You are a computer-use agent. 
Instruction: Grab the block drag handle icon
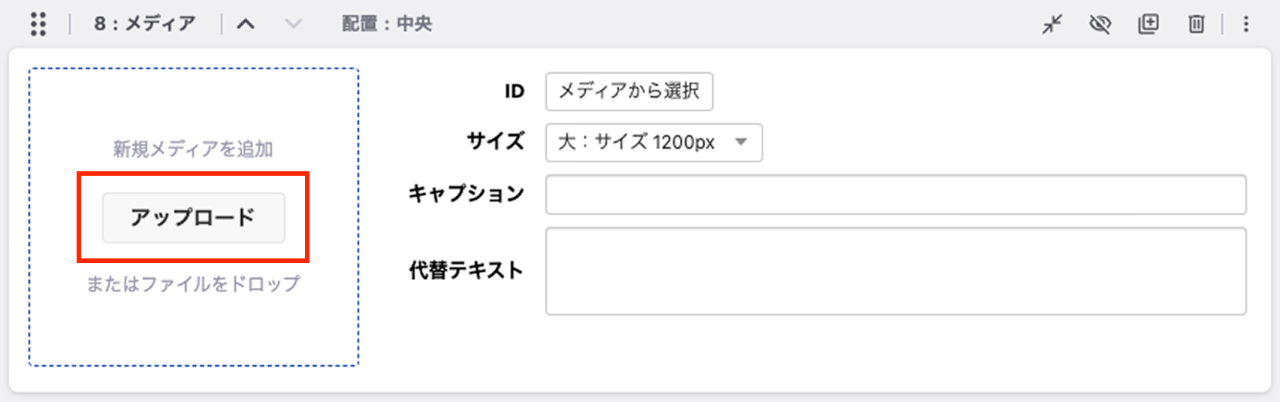pyautogui.click(x=39, y=25)
